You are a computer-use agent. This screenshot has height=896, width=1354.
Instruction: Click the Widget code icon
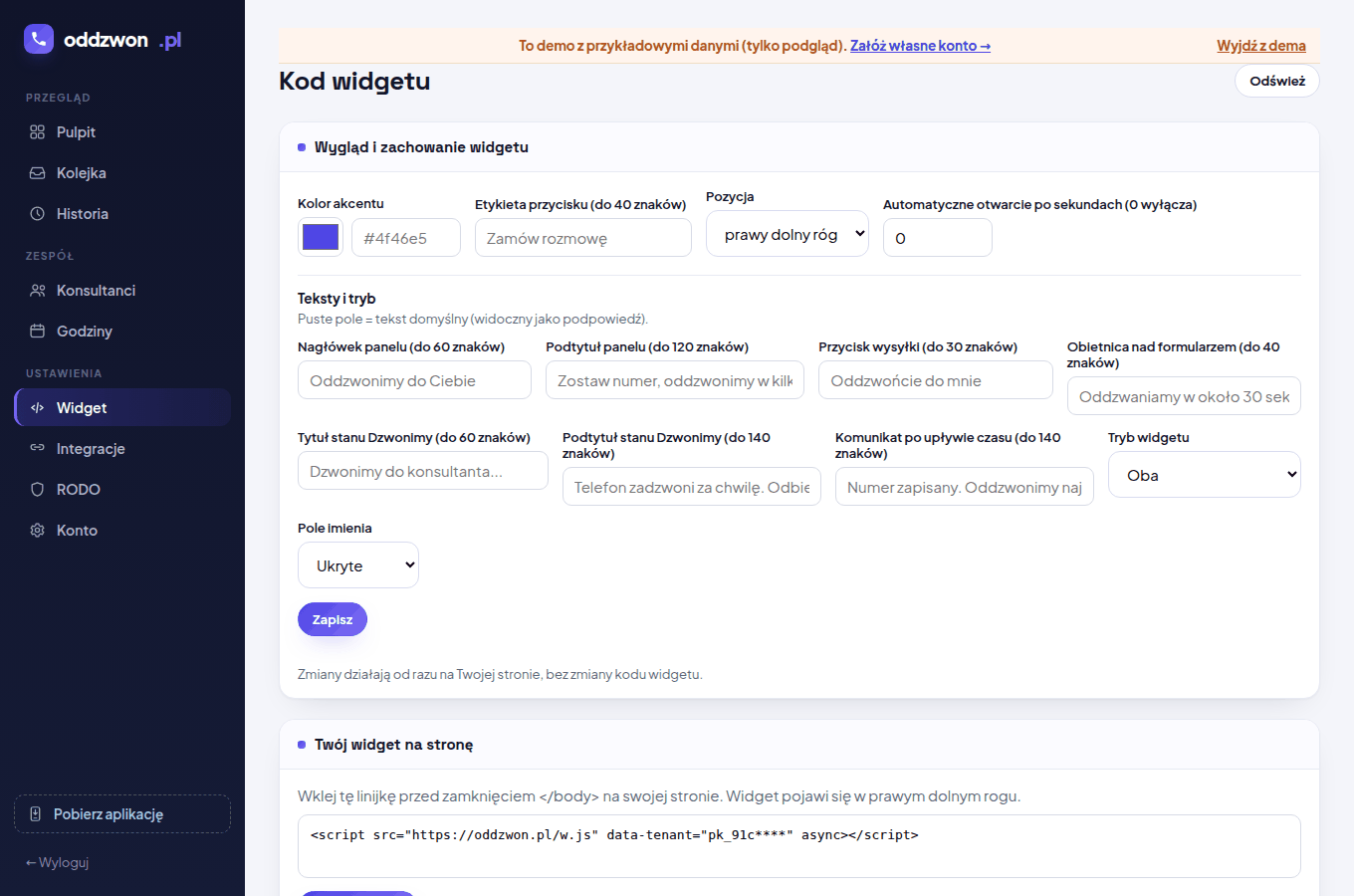38,408
